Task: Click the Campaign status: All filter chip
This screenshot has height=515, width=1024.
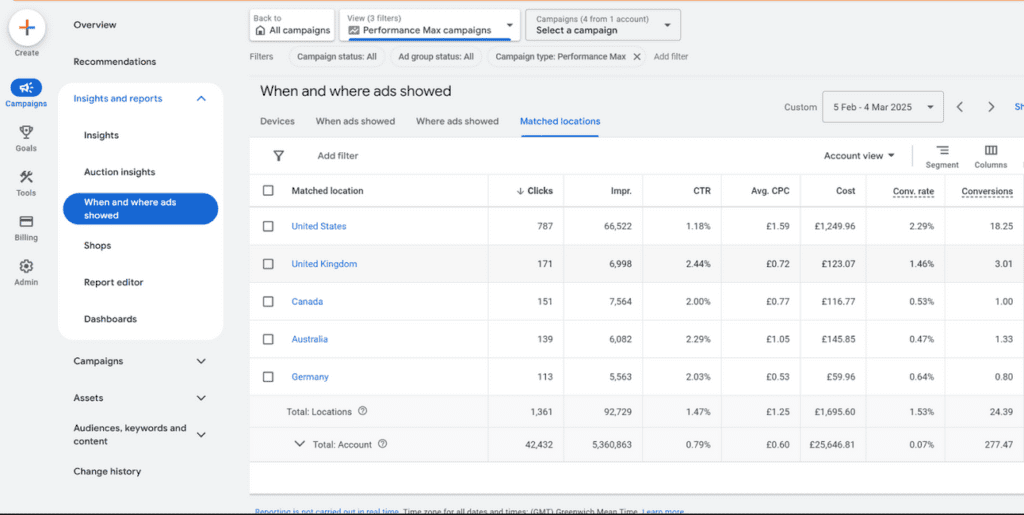Action: pos(336,57)
